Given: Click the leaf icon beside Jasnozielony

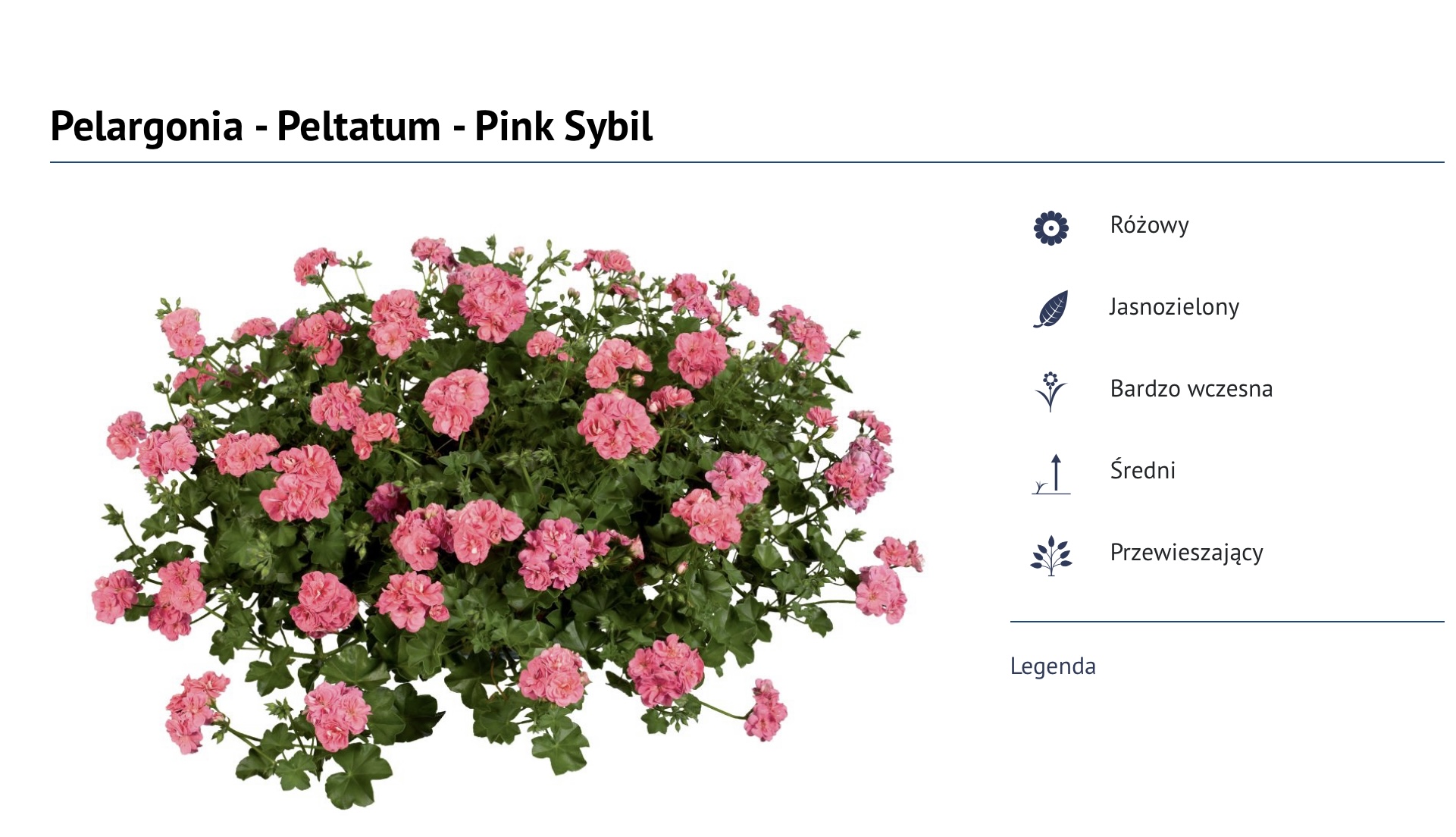Looking at the screenshot, I should [x=1051, y=309].
